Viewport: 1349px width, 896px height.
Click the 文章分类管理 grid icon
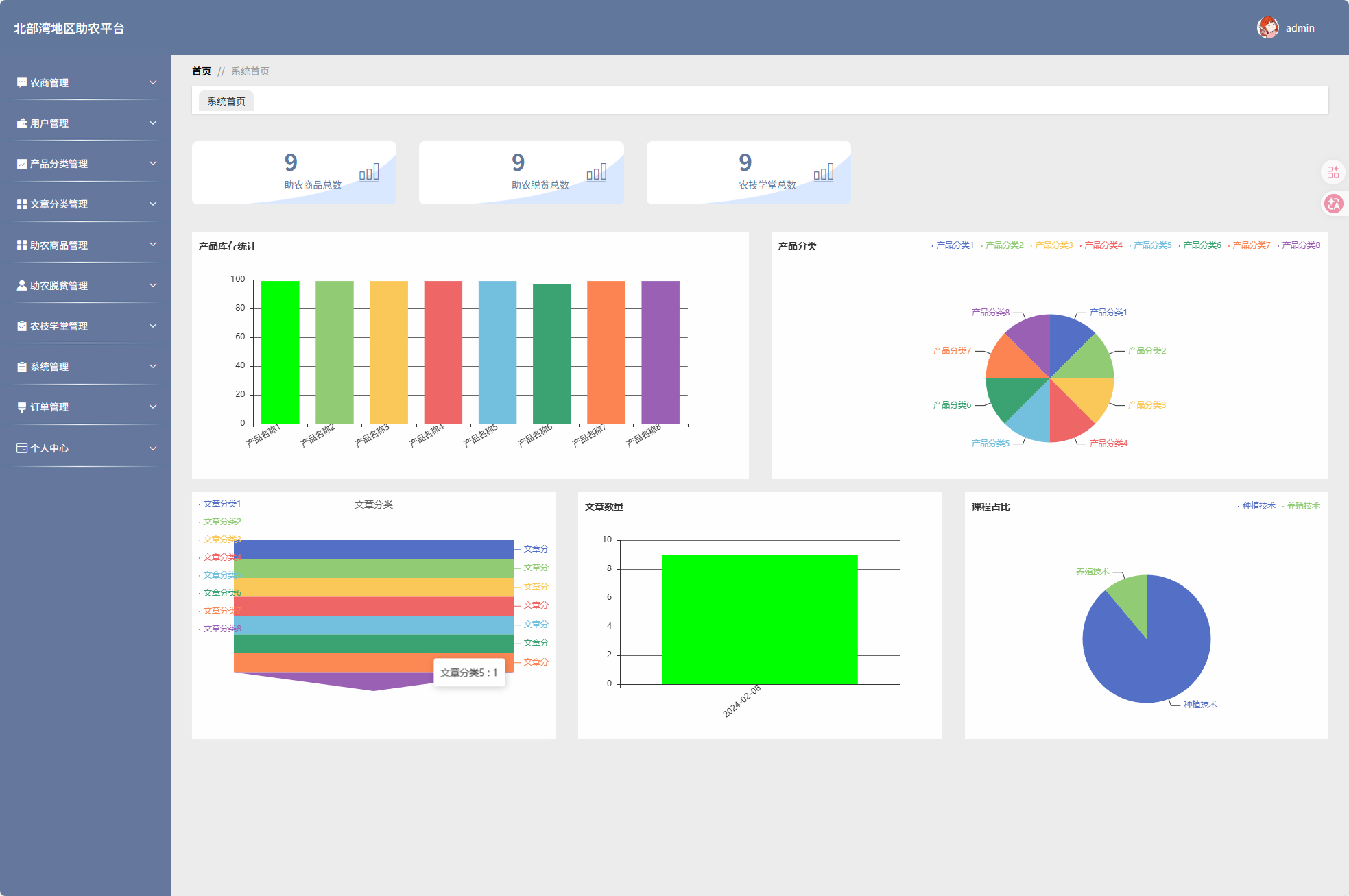[x=22, y=204]
